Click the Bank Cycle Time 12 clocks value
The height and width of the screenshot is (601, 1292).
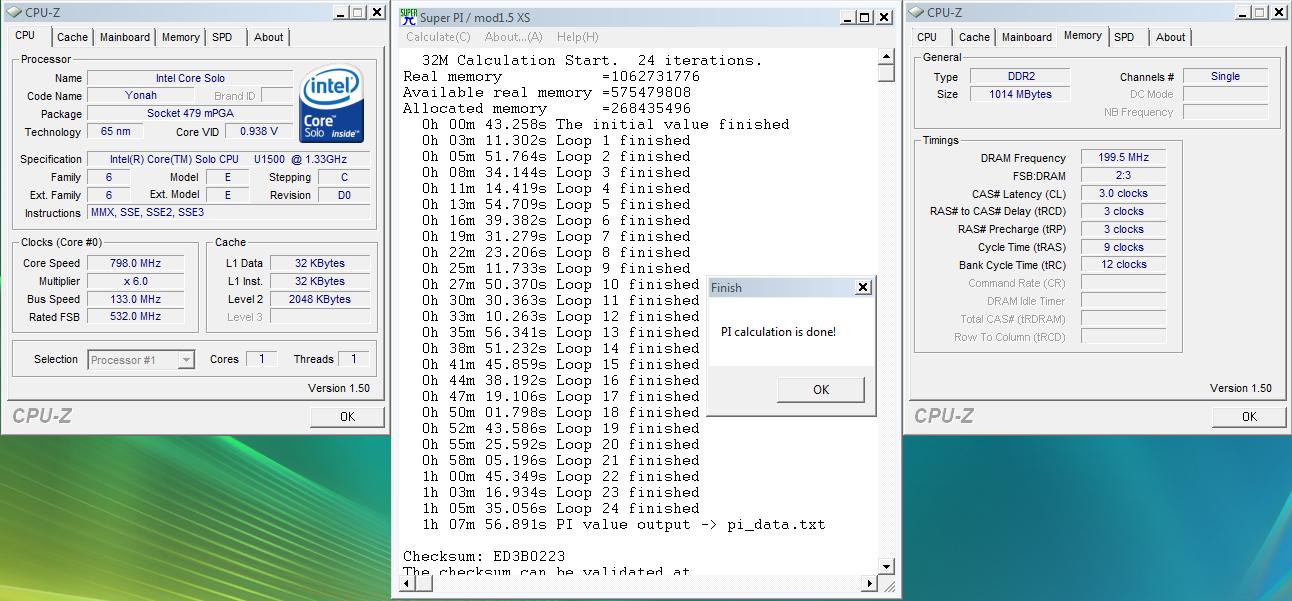coord(1123,265)
